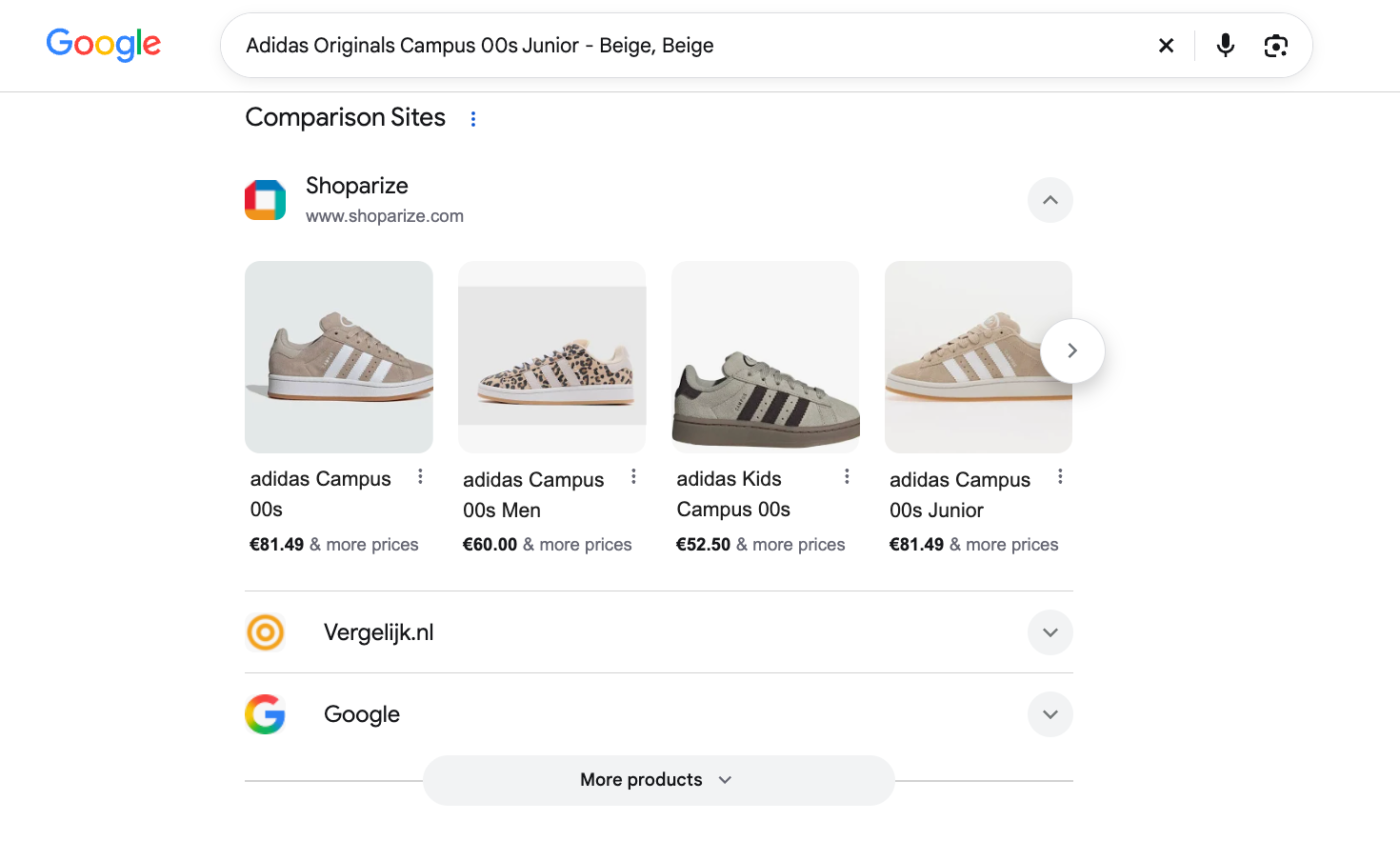This screenshot has width=1400, height=861.
Task: Open www.shoparize.com URL
Action: [385, 216]
